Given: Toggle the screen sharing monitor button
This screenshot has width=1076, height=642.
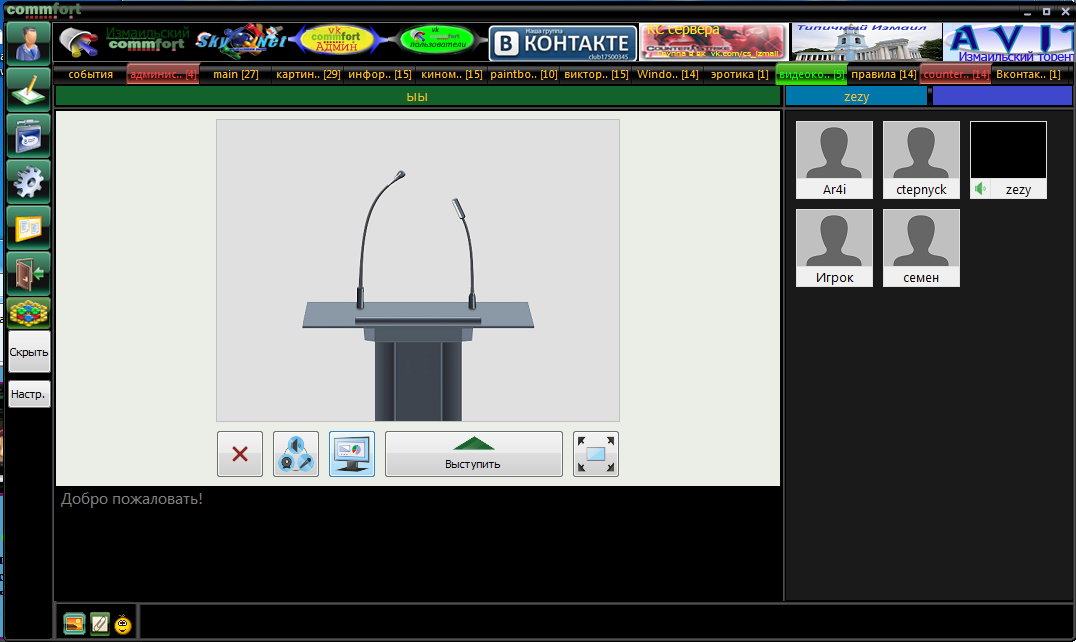Looking at the screenshot, I should click(352, 454).
